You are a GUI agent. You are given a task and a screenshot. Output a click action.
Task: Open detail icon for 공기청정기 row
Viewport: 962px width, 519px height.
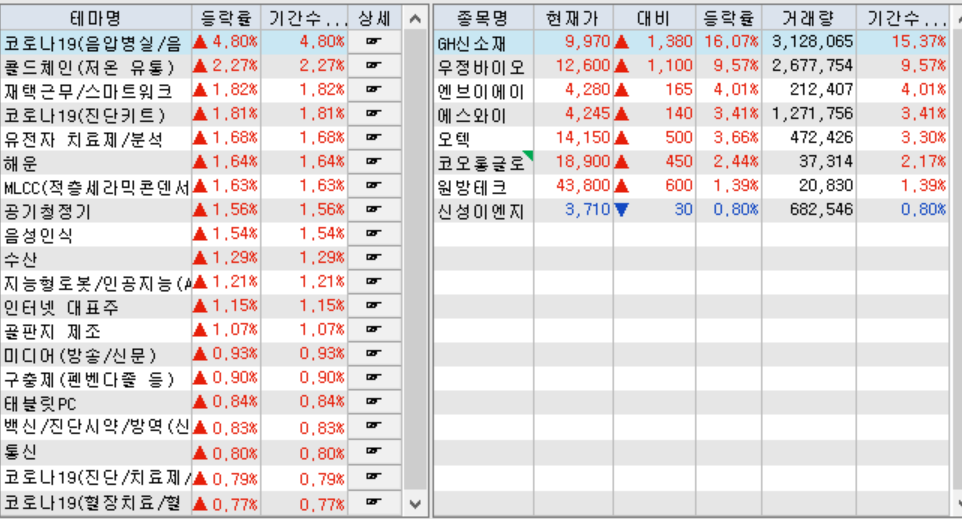click(374, 209)
